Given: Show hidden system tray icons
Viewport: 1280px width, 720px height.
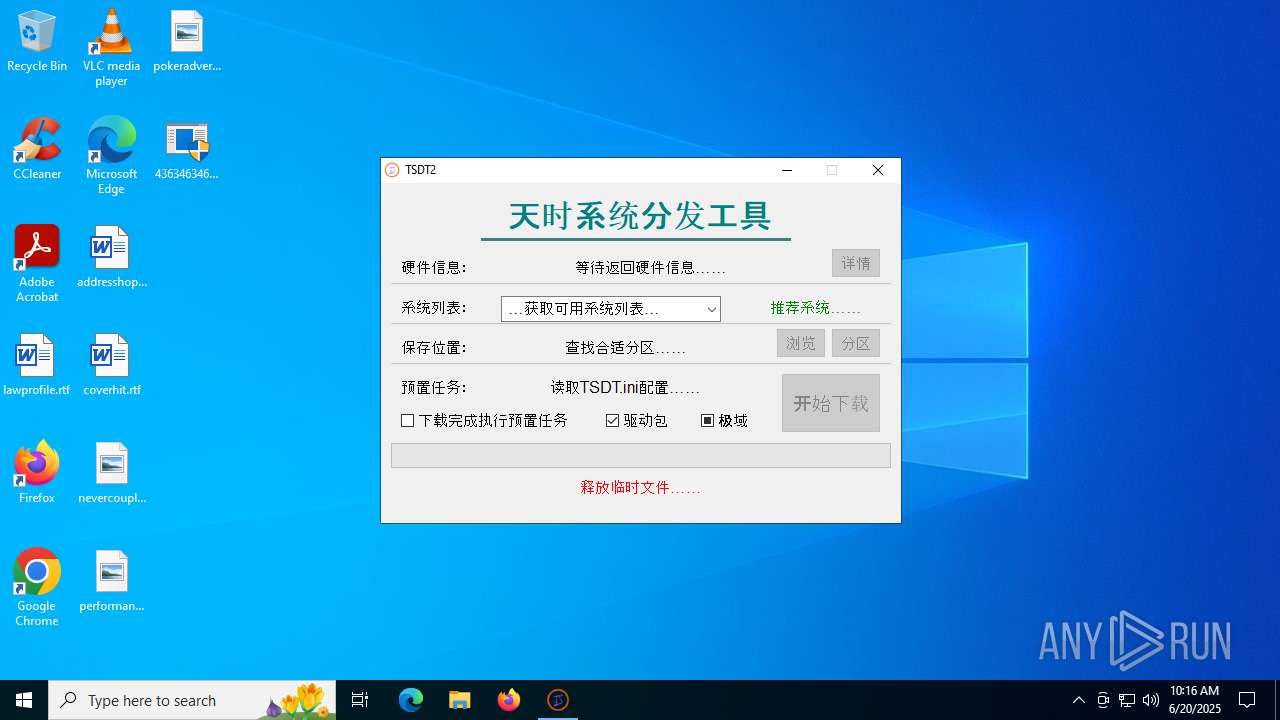Looking at the screenshot, I should tap(1078, 700).
